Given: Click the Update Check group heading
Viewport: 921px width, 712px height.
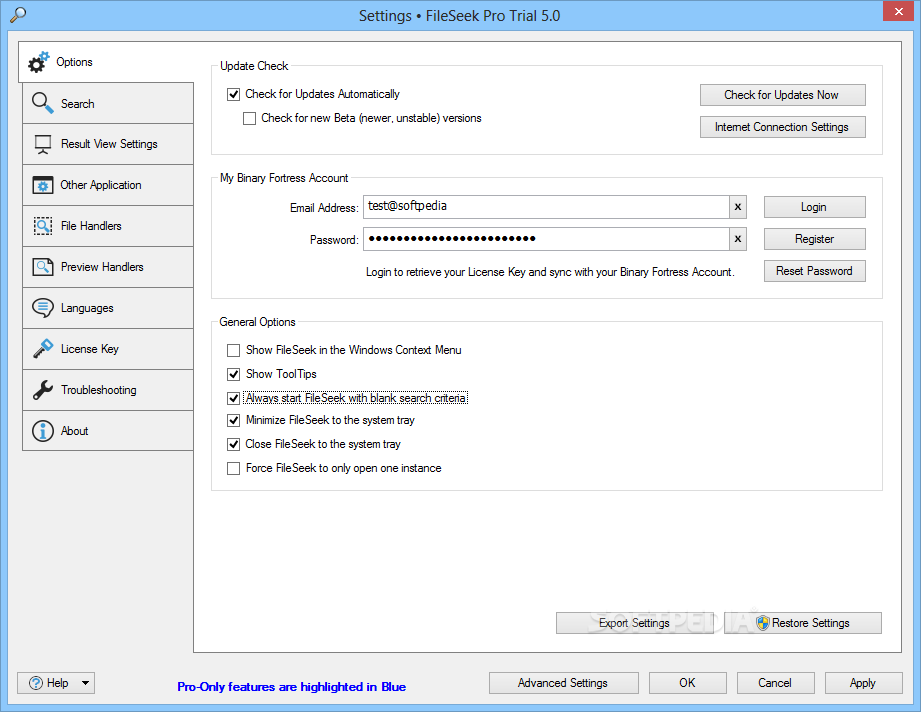Looking at the screenshot, I should [x=254, y=66].
